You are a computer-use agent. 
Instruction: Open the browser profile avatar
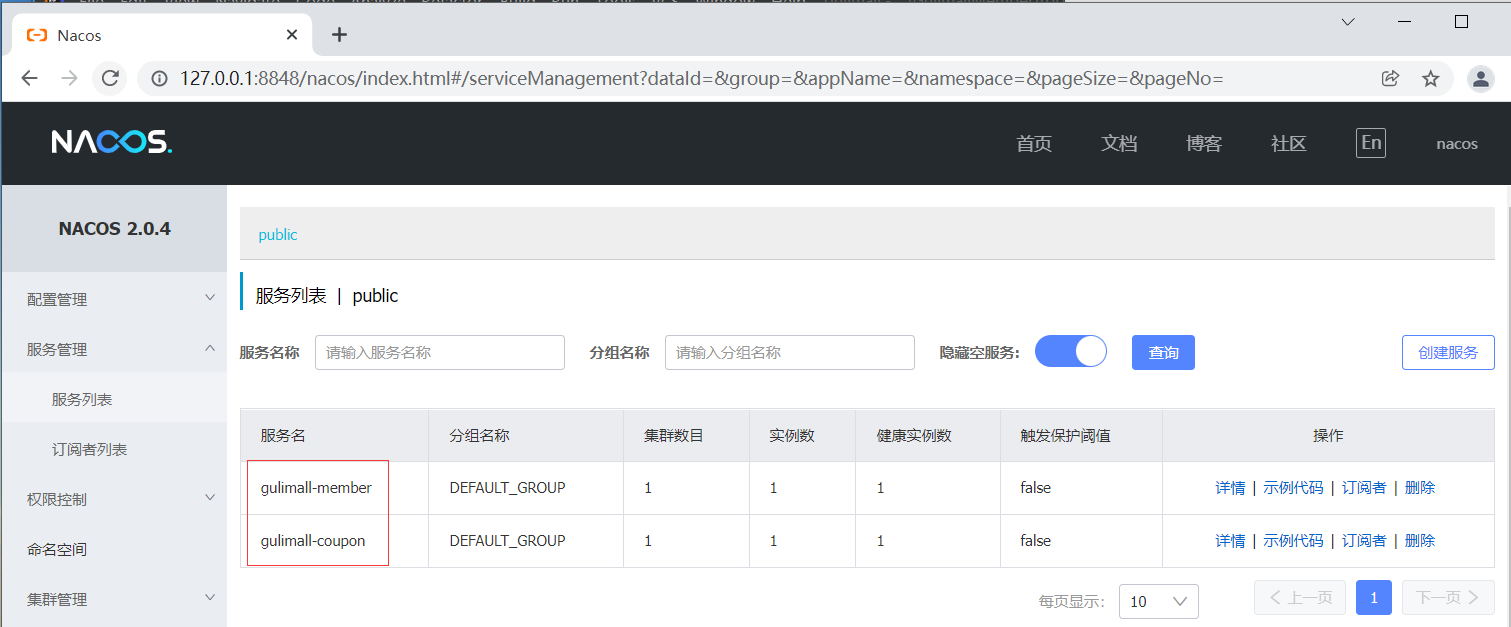point(1481,78)
